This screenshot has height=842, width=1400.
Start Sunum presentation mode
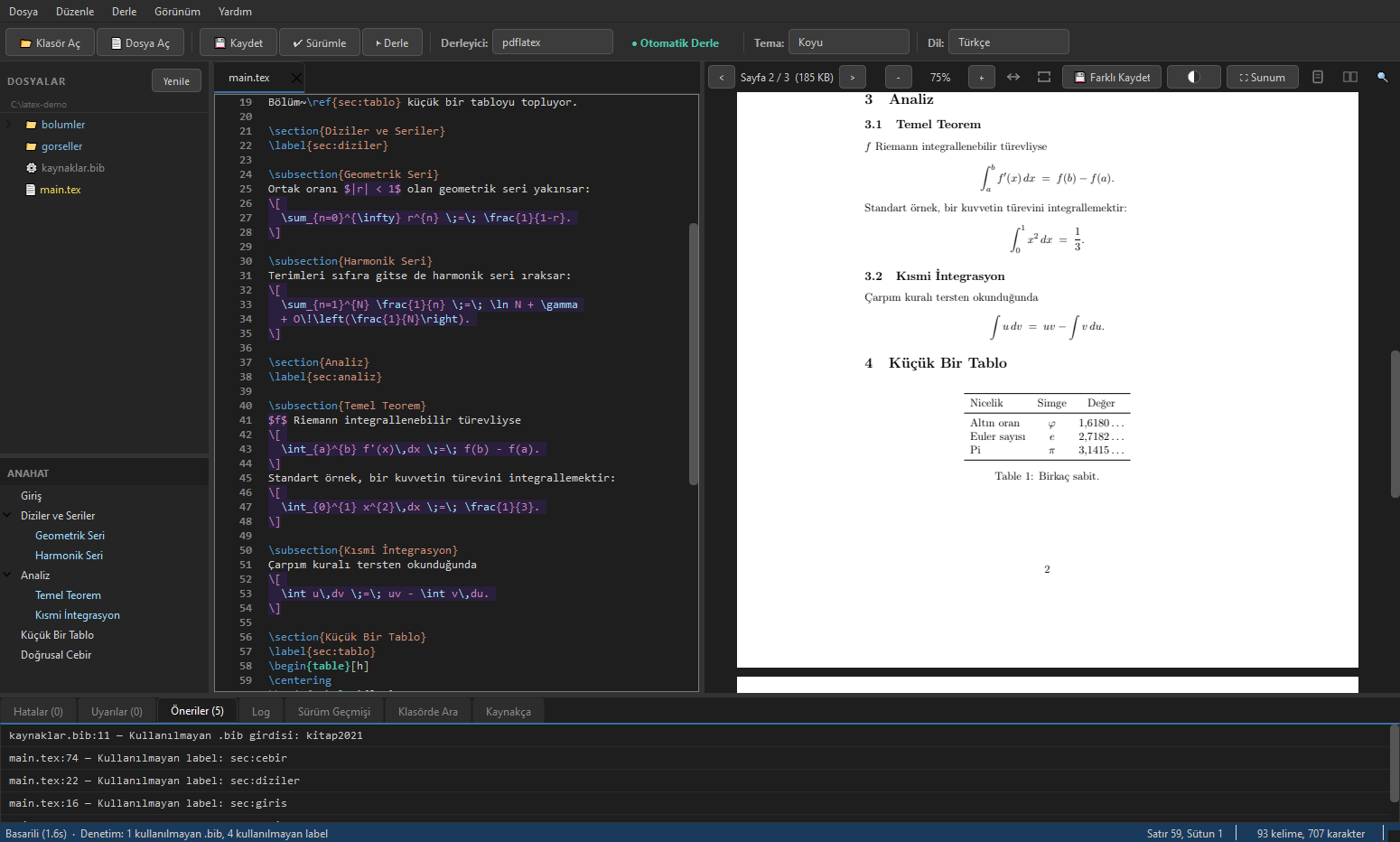tap(1262, 78)
